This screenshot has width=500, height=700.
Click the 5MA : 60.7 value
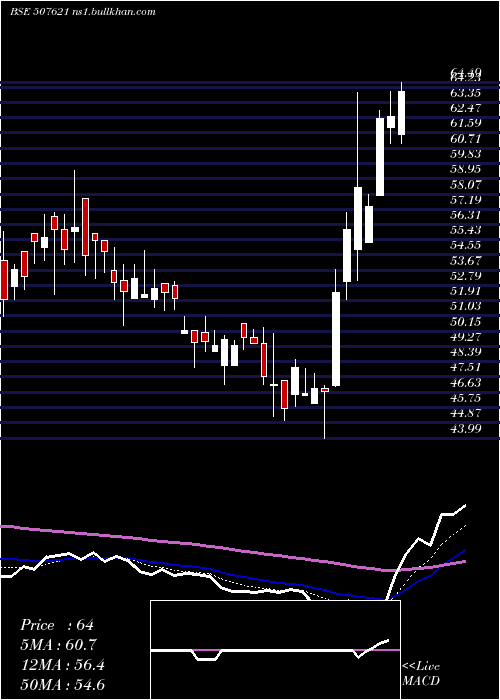tap(58, 645)
